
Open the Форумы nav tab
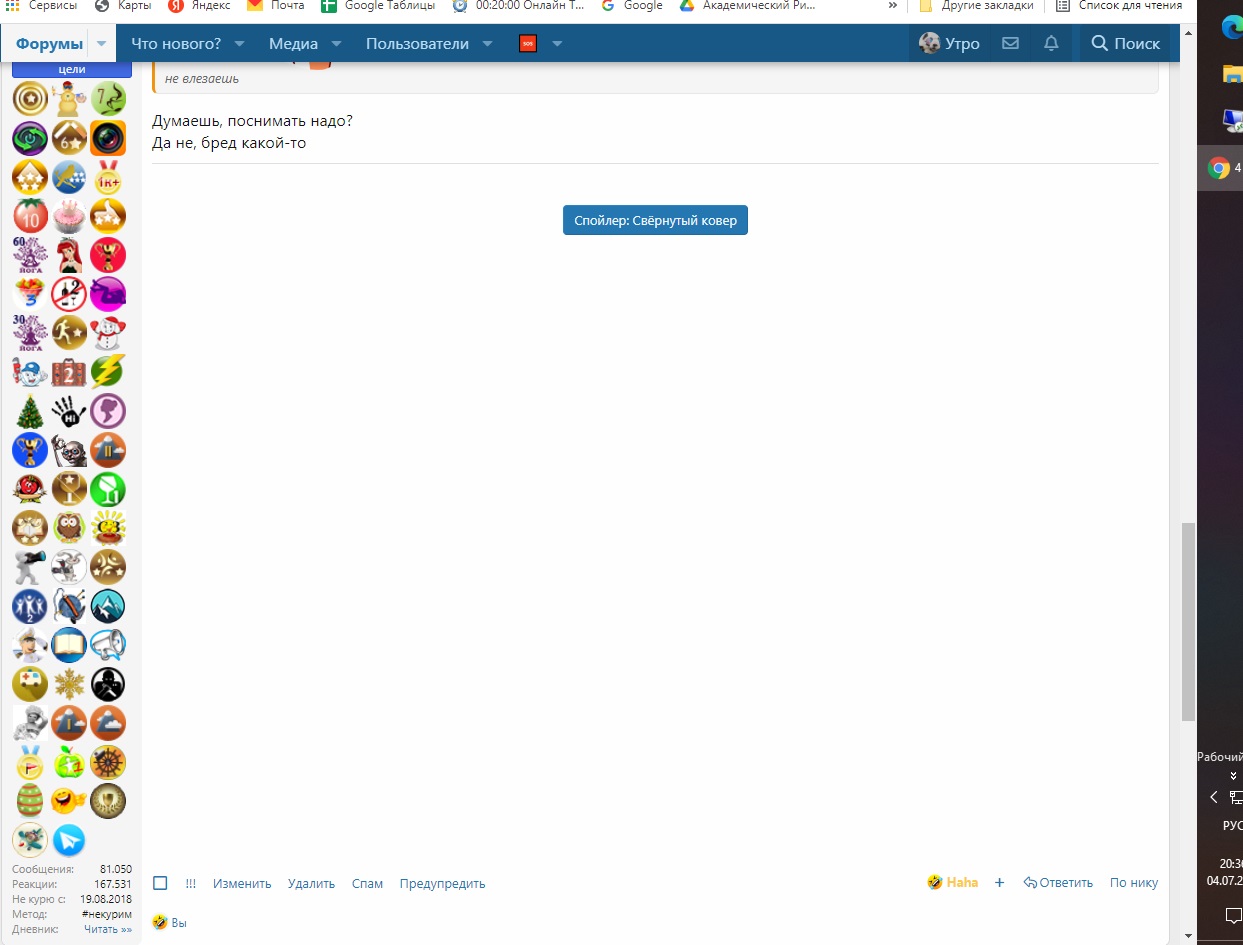(x=49, y=44)
